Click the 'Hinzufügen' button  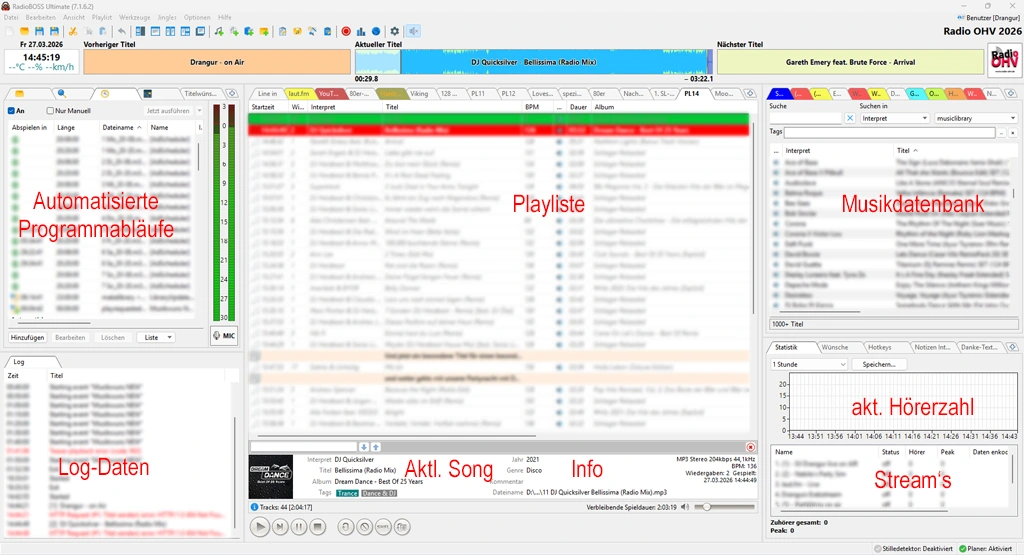pos(27,337)
